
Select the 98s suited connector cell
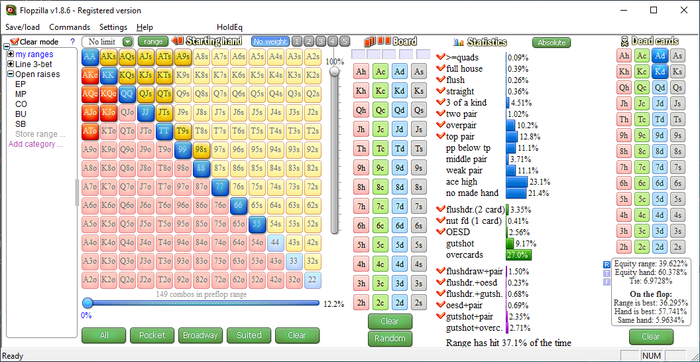(x=201, y=150)
